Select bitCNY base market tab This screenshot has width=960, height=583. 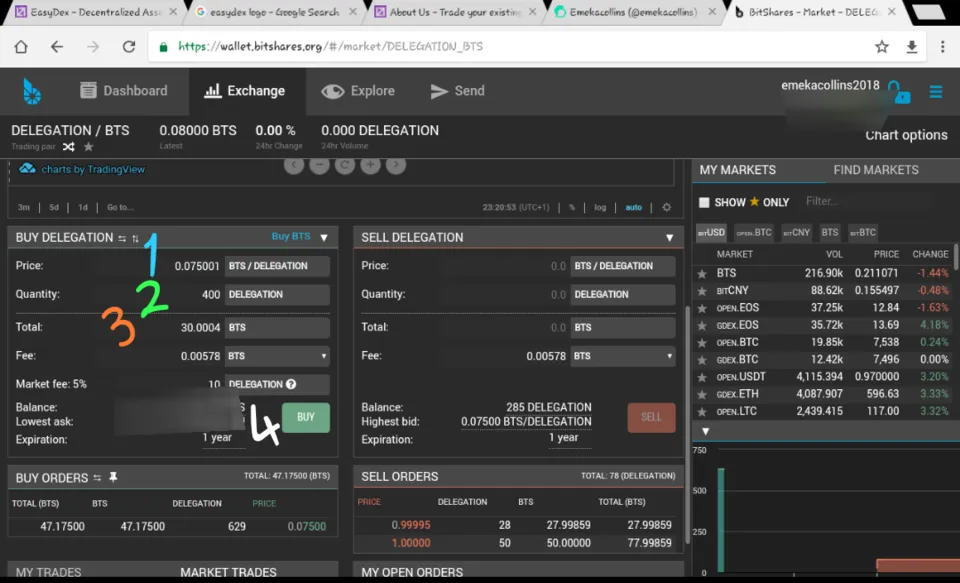pyautogui.click(x=796, y=233)
